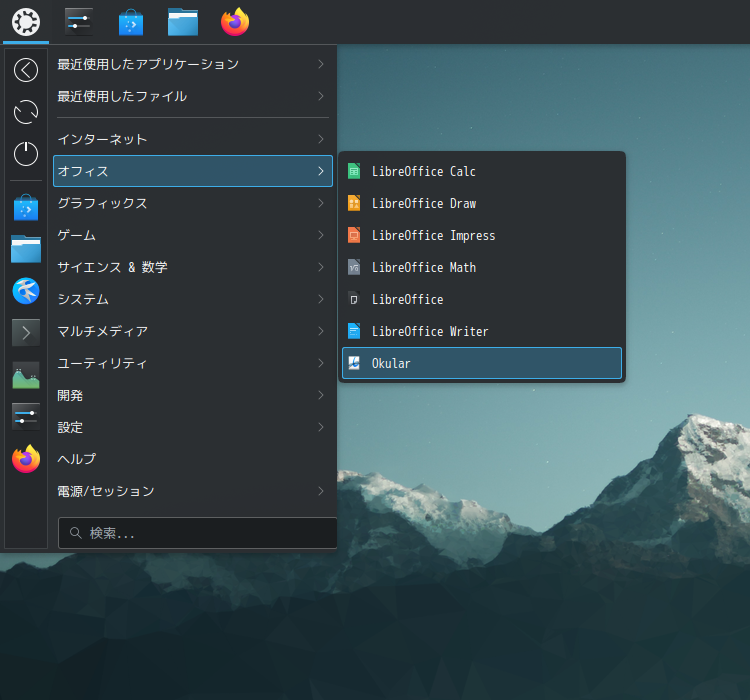750x700 pixels.
Task: Click the LibreOffice Impress icon
Action: [354, 235]
